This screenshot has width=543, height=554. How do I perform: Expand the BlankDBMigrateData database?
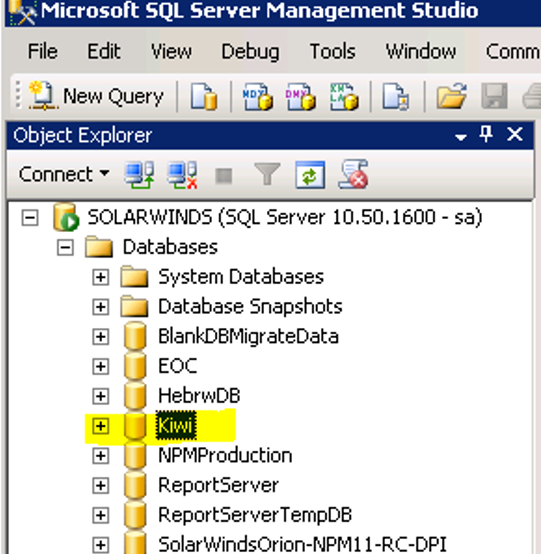tap(101, 337)
